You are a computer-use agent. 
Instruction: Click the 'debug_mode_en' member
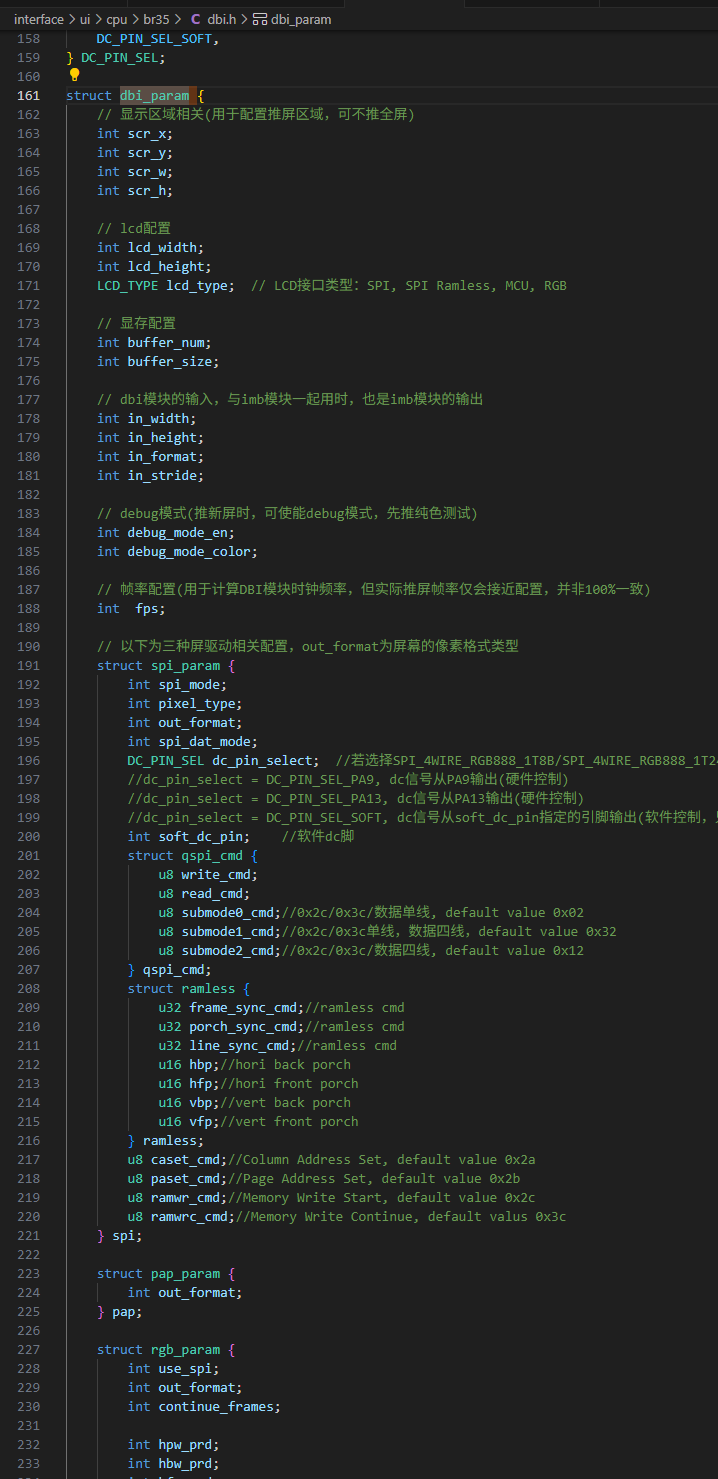177,533
